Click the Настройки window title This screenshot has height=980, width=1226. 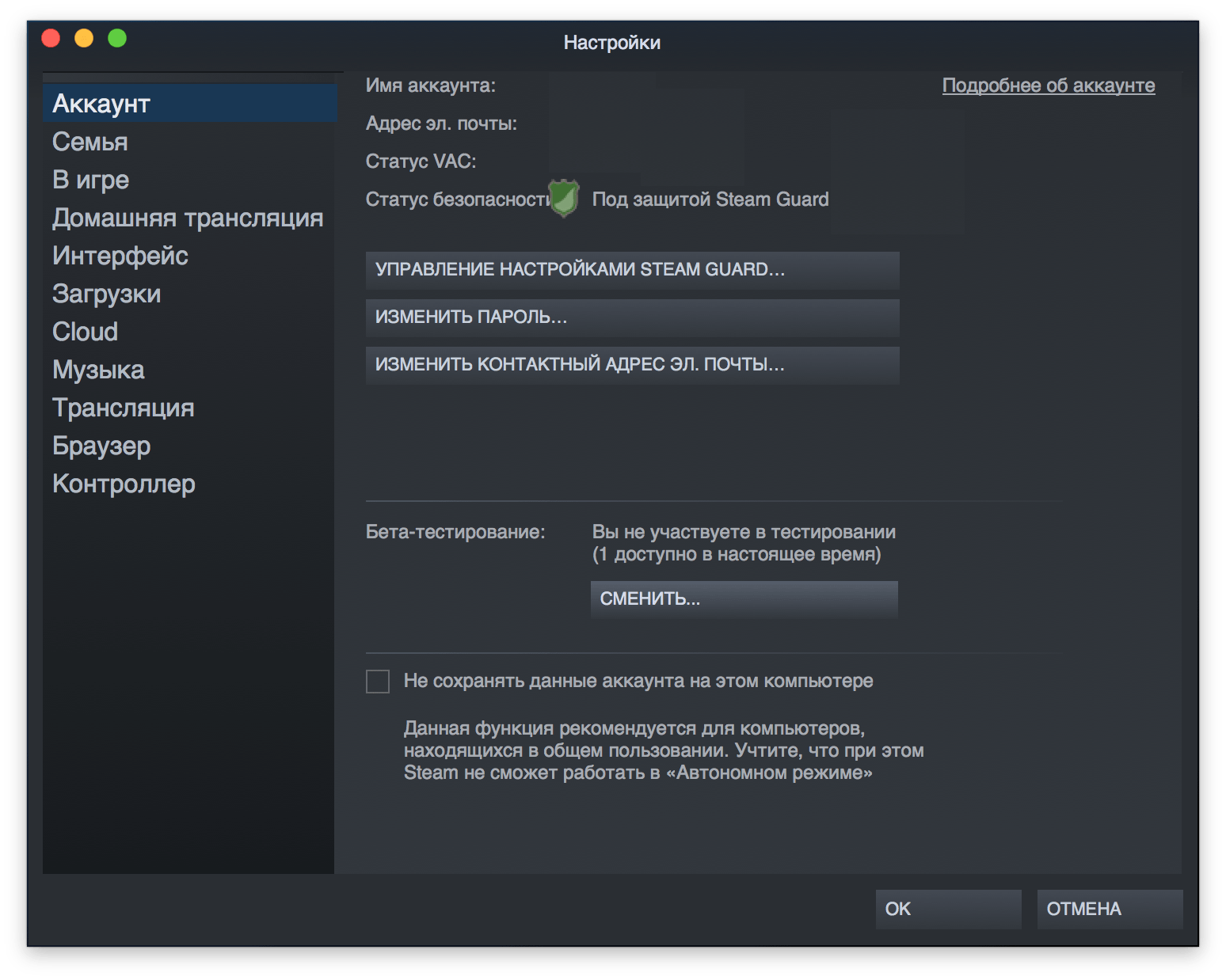point(612,43)
